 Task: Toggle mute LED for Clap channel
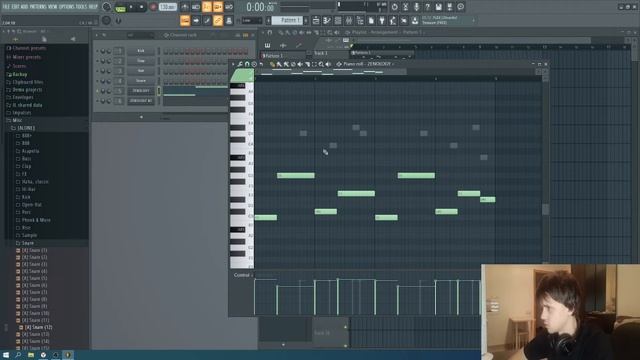(97, 61)
